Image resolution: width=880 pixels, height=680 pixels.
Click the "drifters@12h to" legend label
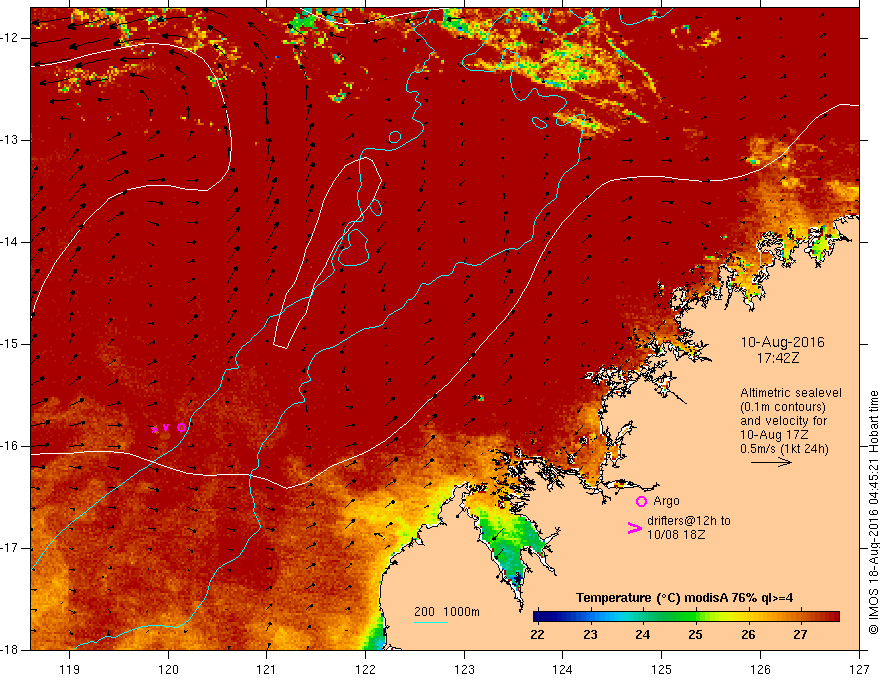click(689, 521)
